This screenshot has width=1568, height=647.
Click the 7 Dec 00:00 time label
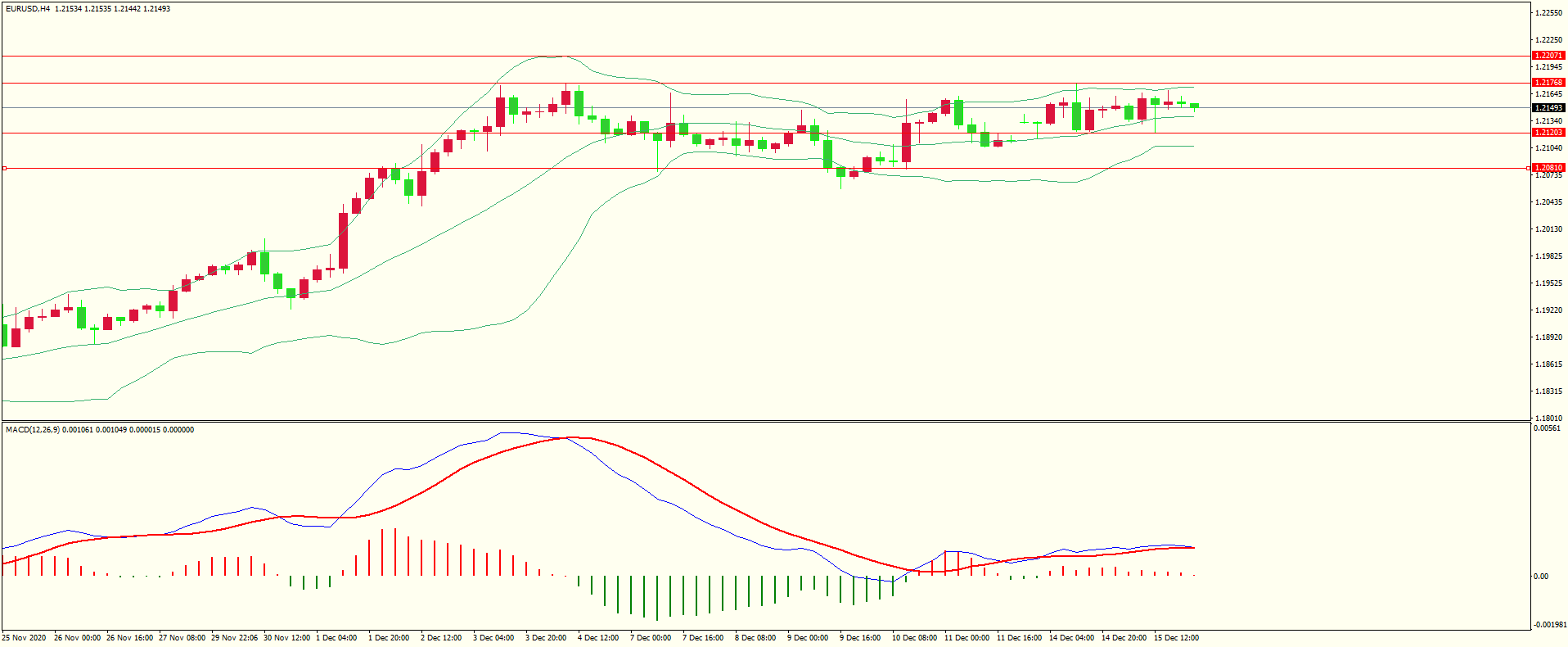point(651,638)
